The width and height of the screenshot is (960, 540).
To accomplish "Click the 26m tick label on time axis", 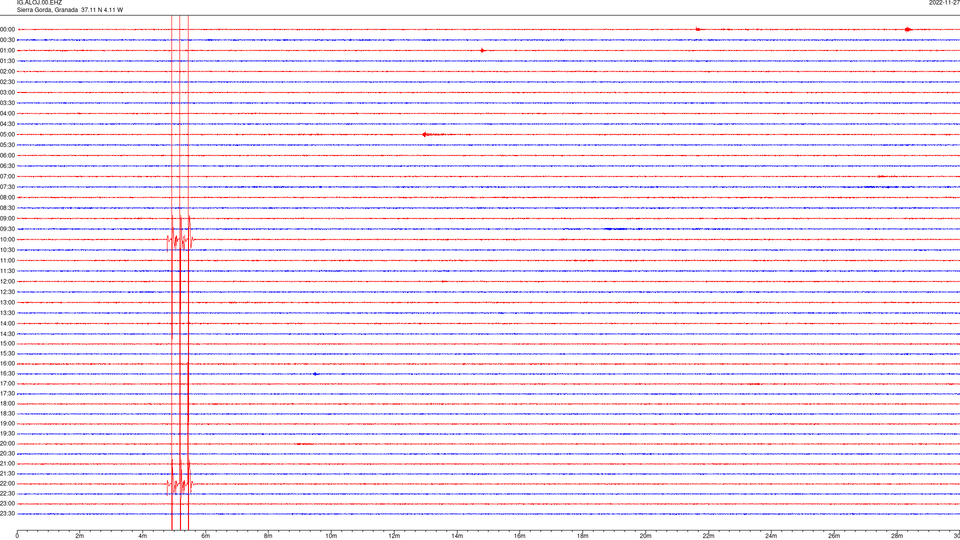I will pos(834,536).
